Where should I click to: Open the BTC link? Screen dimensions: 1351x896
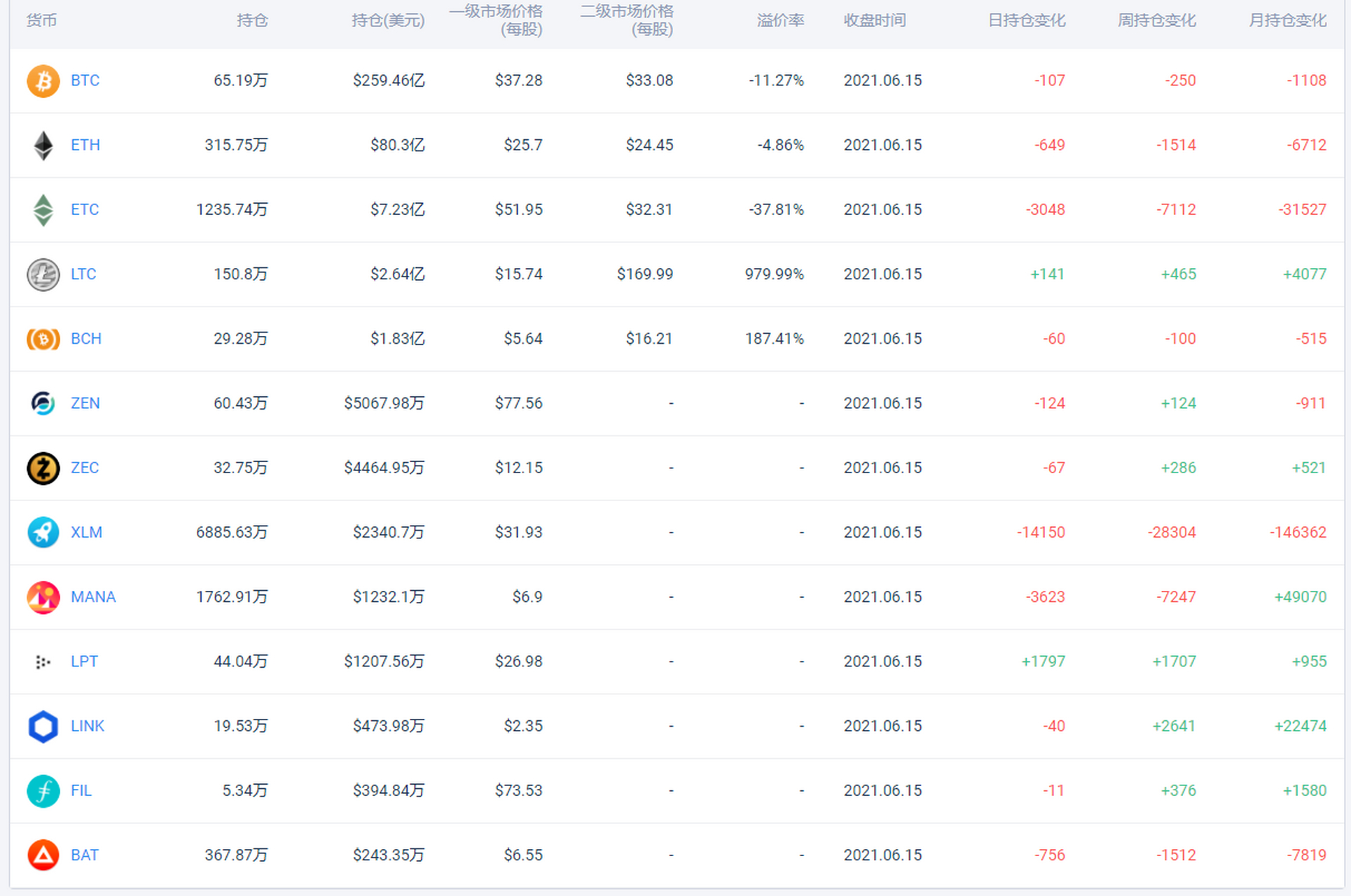click(x=85, y=80)
